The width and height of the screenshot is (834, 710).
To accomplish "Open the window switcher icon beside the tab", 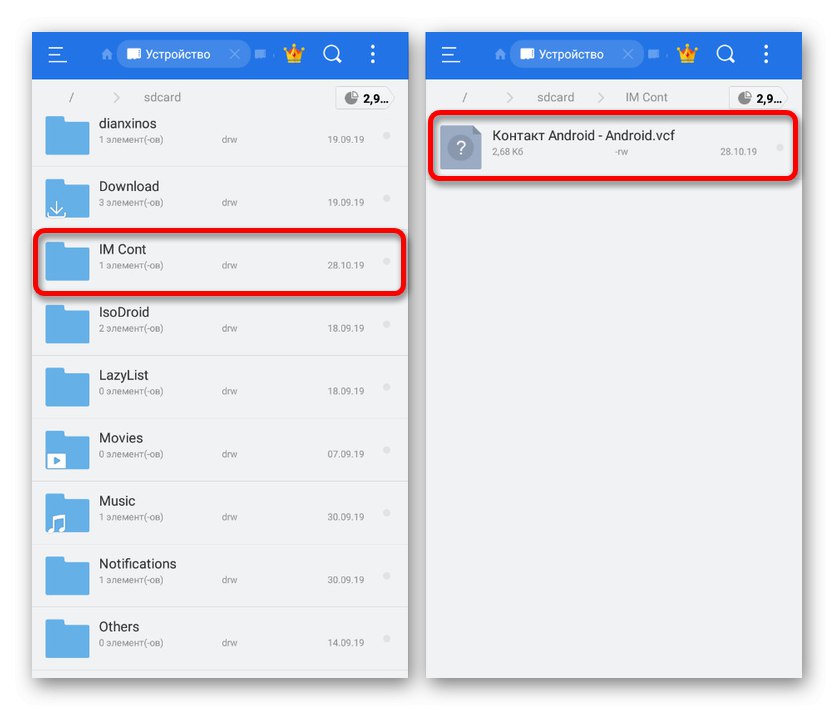I will (261, 54).
